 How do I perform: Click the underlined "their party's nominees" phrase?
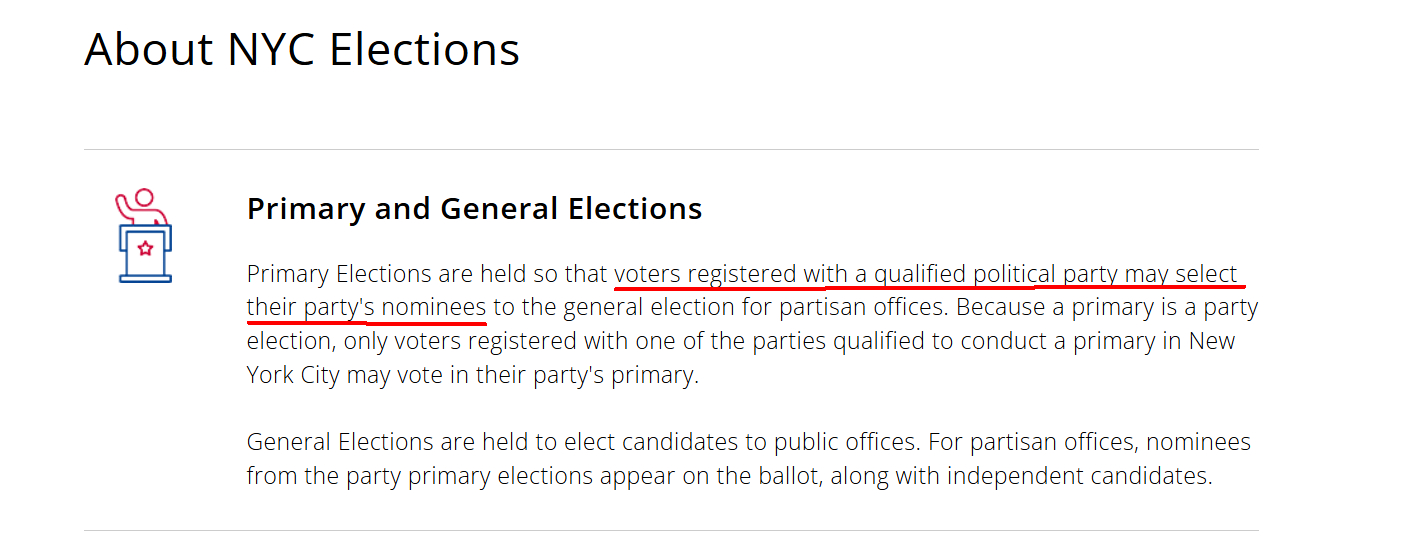[366, 307]
